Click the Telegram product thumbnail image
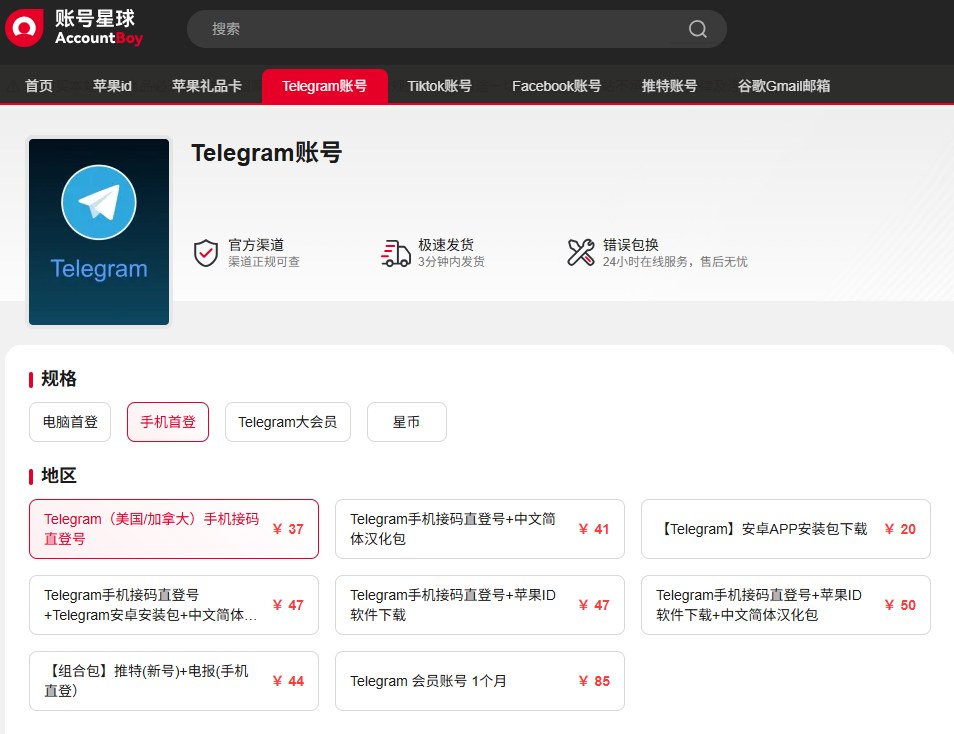Viewport: 954px width, 734px height. pyautogui.click(x=99, y=232)
